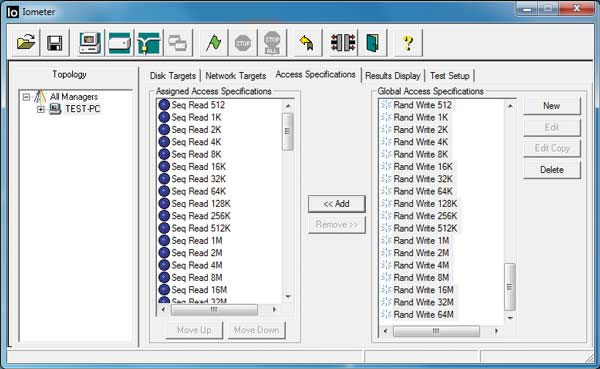
Task: Select the TEST-PC computer icon
Action: point(55,109)
